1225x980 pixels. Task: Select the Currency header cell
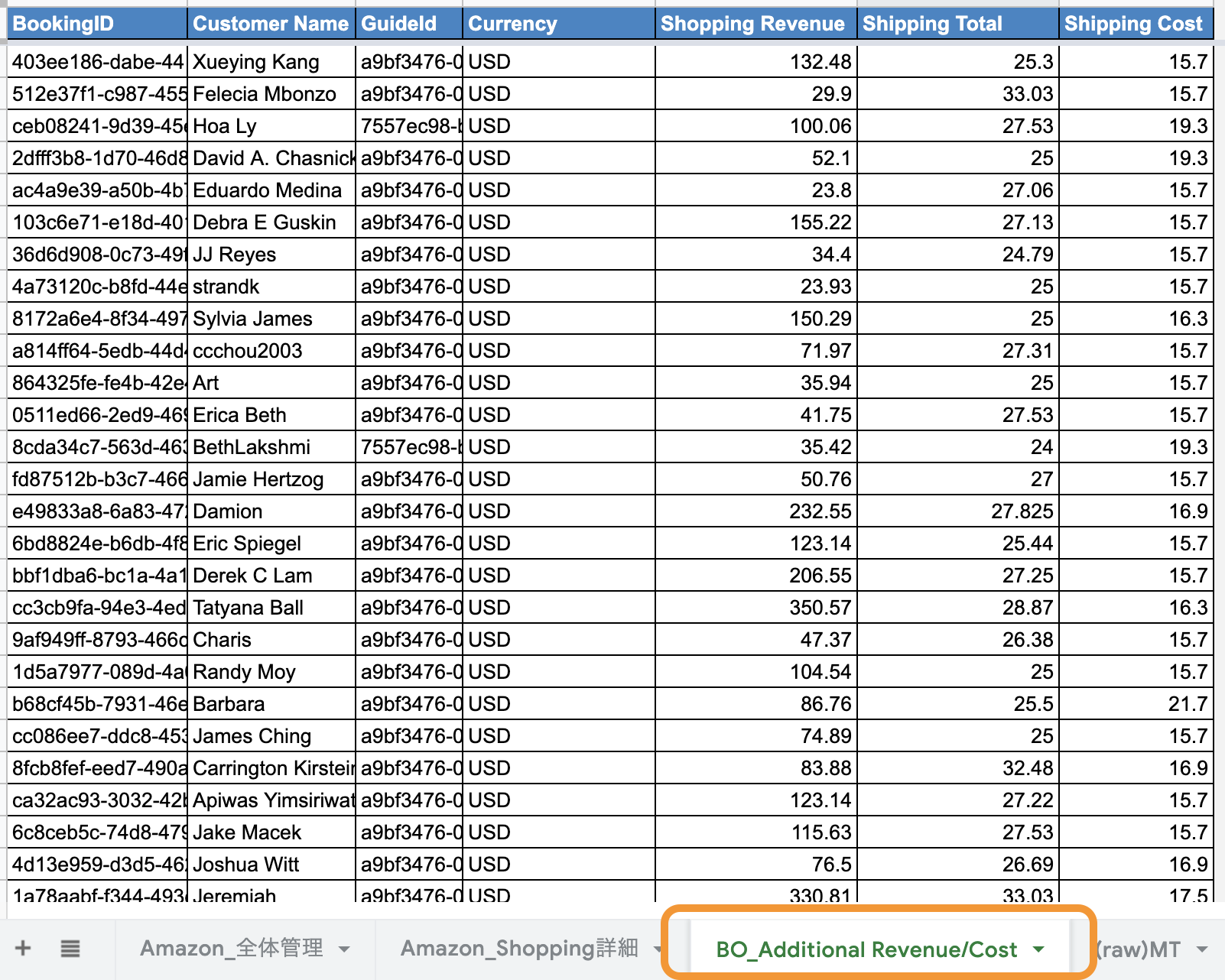(x=558, y=24)
